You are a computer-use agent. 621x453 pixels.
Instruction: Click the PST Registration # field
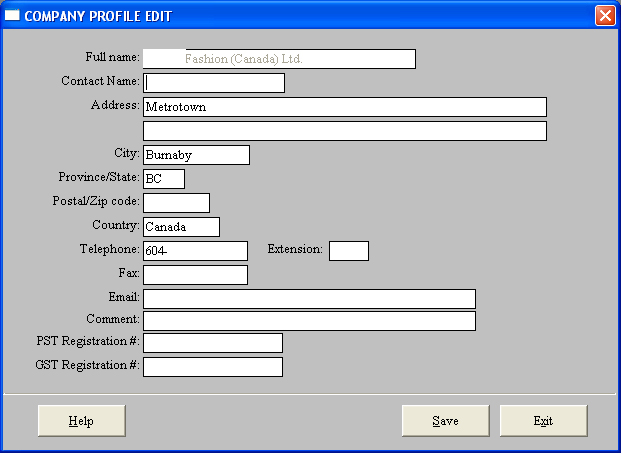click(213, 344)
